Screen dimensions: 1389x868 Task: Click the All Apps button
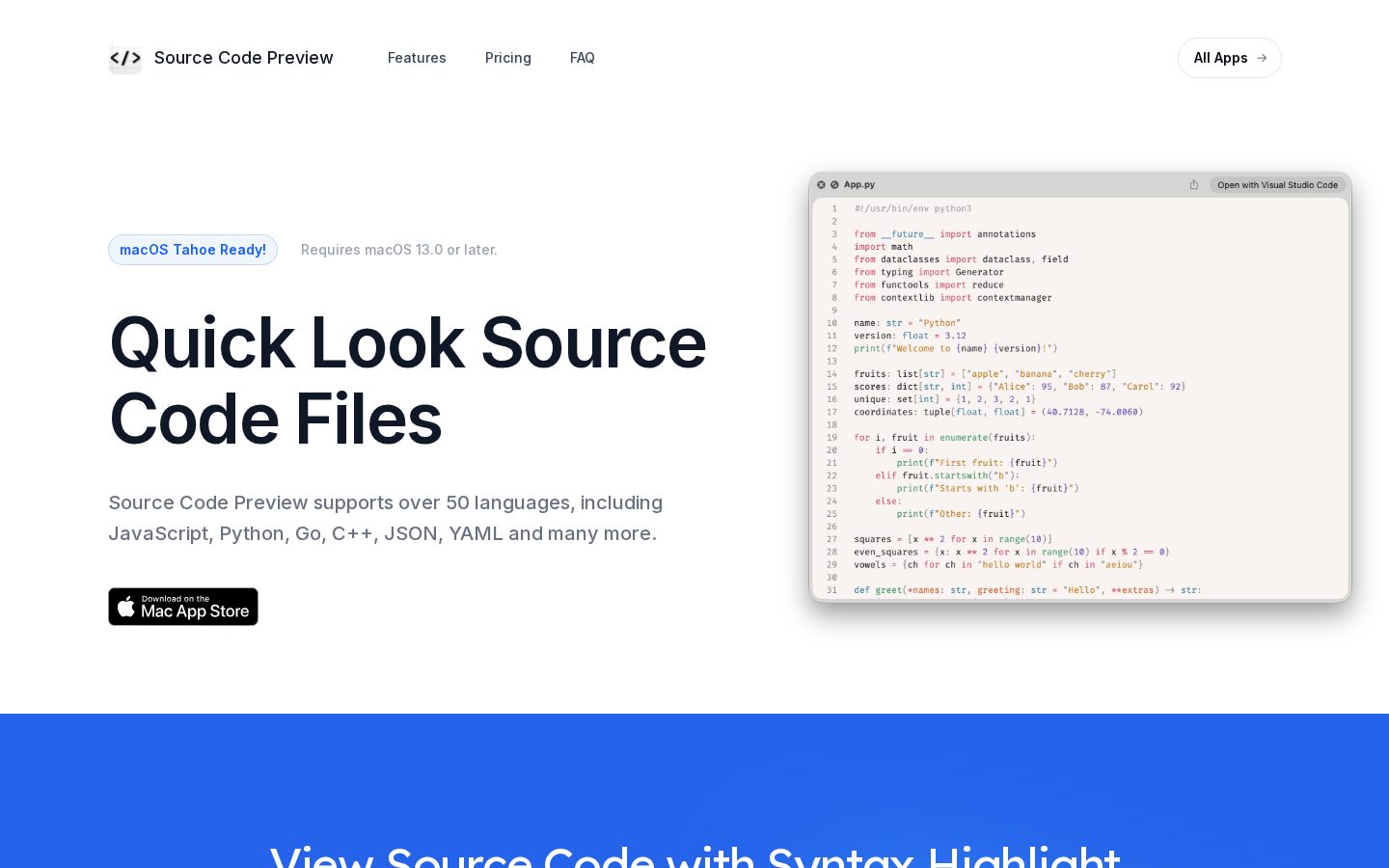tap(1230, 58)
